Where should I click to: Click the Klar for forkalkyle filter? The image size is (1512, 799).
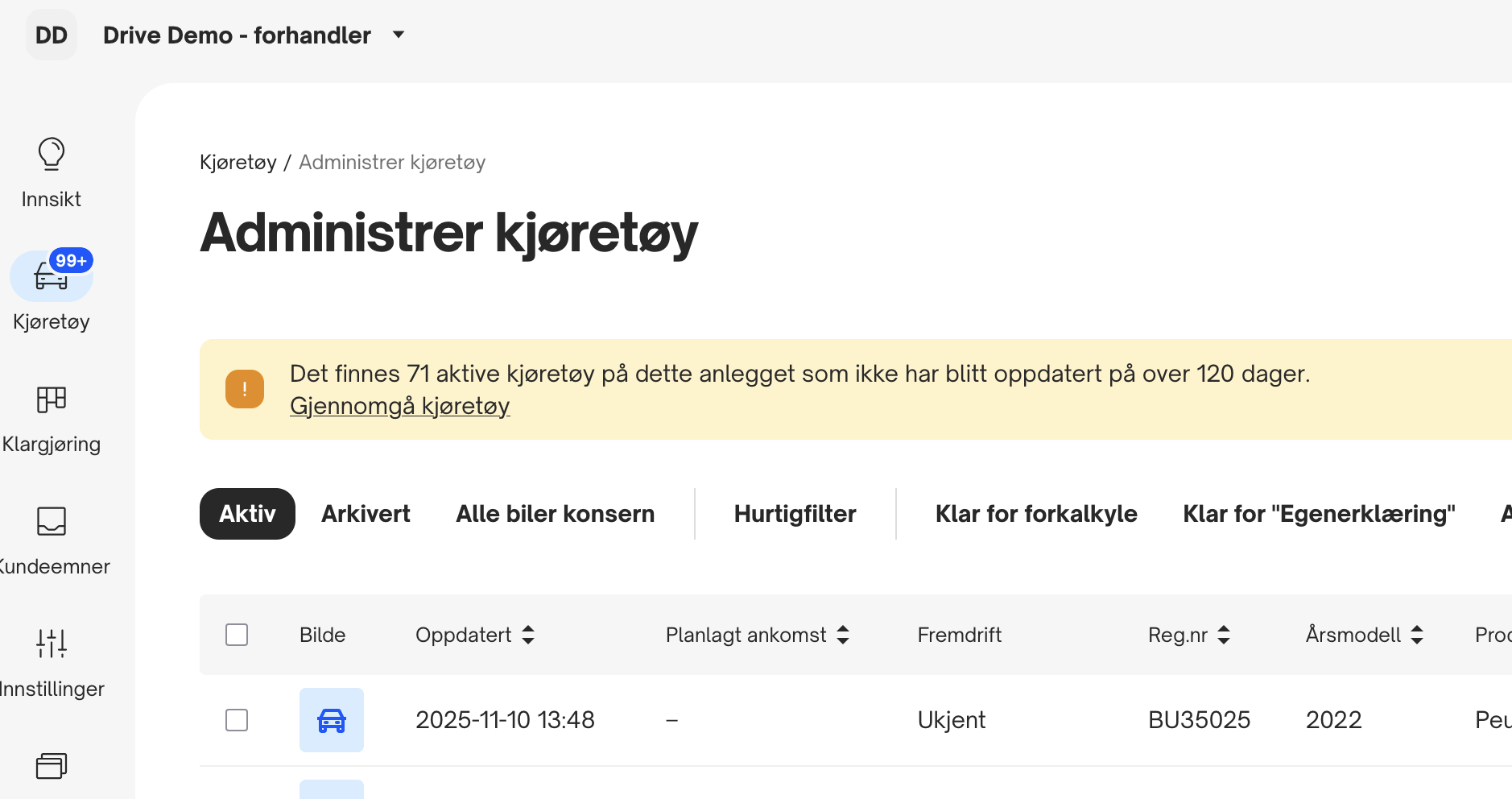[x=1035, y=514]
